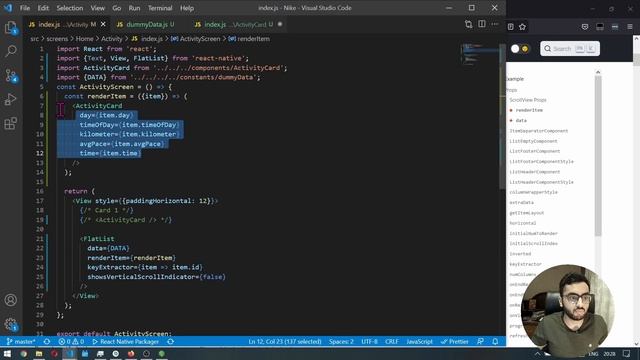The width and height of the screenshot is (640, 360).
Task: Click browser reader view icon
Action: [511, 27]
